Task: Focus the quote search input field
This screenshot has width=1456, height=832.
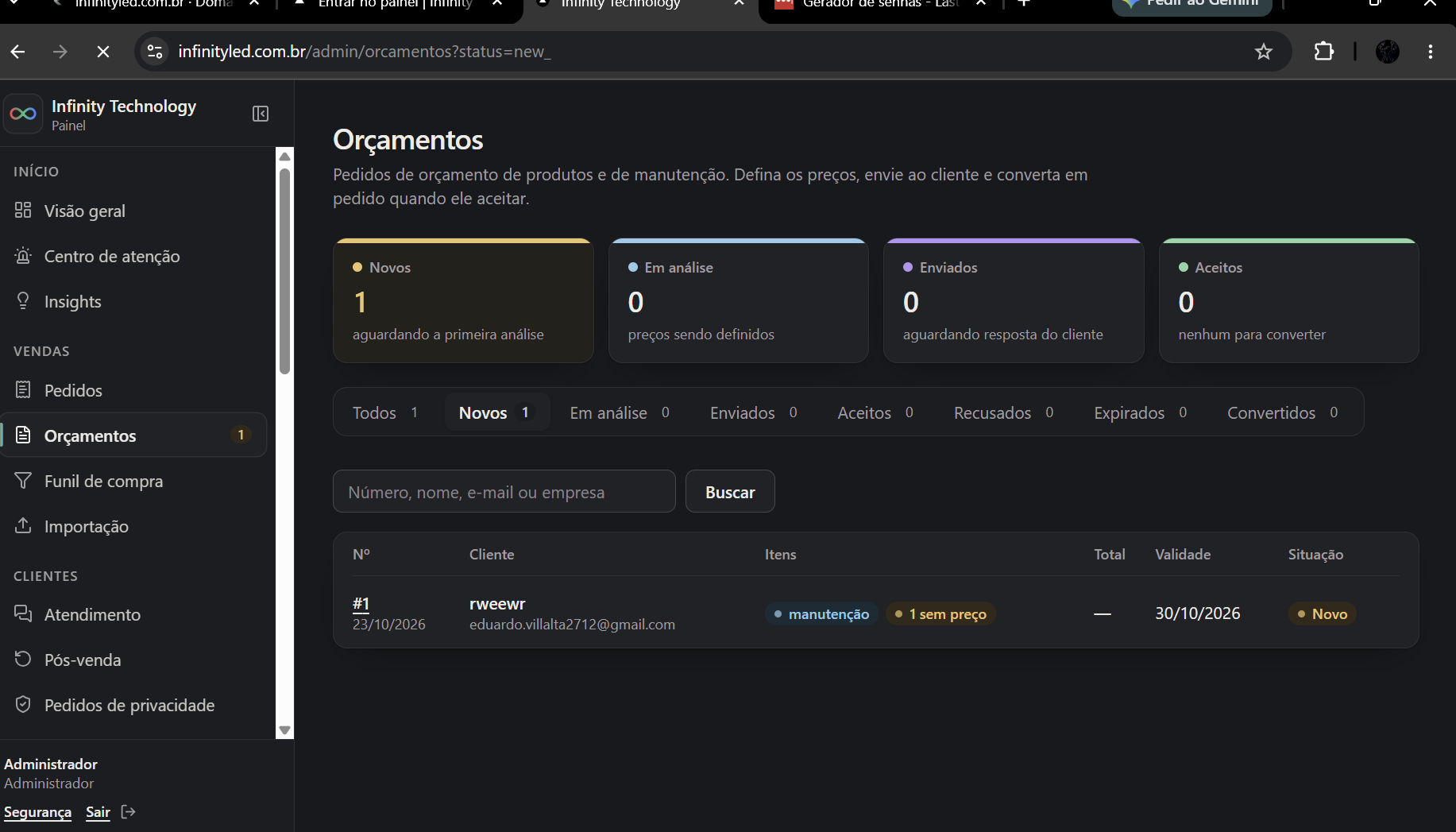Action: point(504,492)
